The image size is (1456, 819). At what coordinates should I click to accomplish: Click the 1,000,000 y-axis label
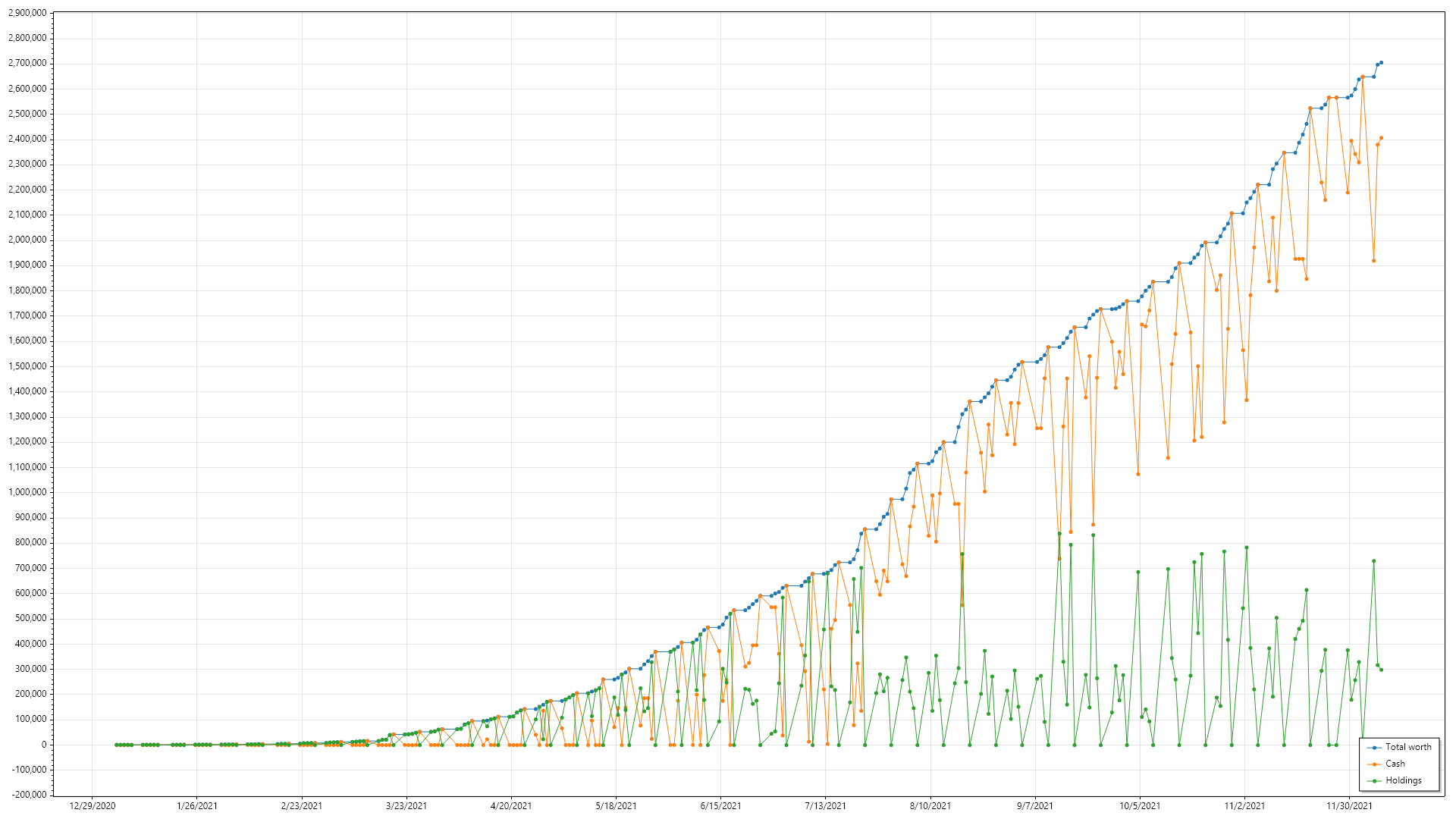click(27, 492)
